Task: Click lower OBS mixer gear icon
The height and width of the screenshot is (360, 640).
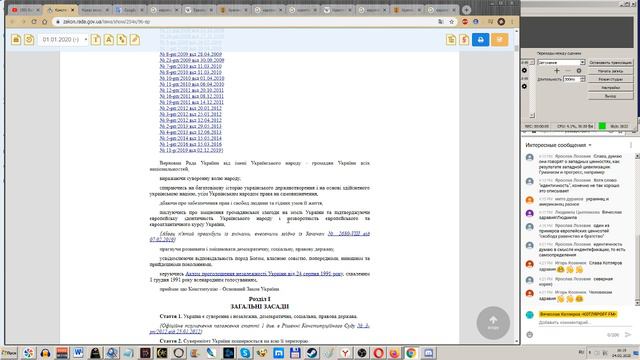Action: 524,87
